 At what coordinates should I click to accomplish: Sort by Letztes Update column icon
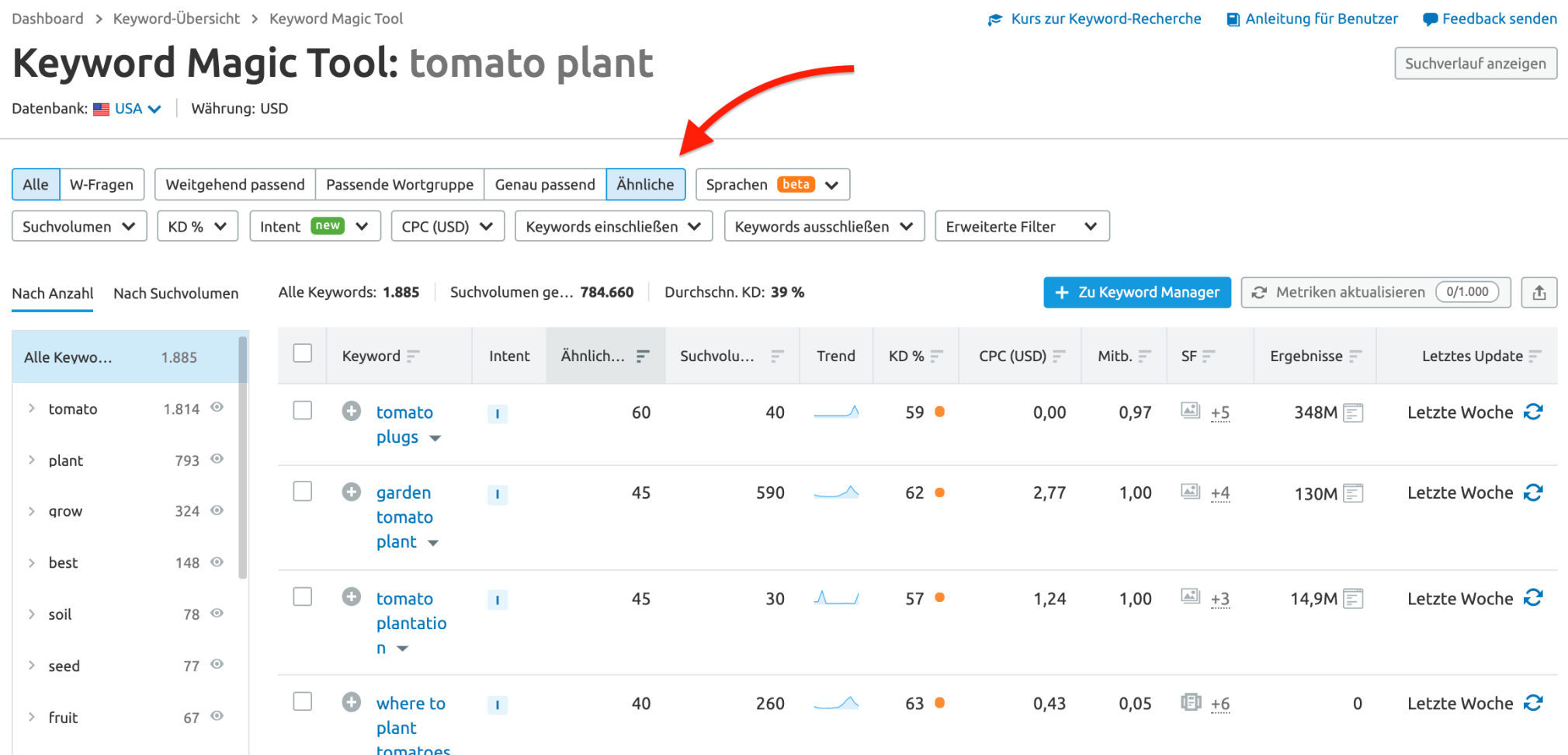pyautogui.click(x=1535, y=356)
